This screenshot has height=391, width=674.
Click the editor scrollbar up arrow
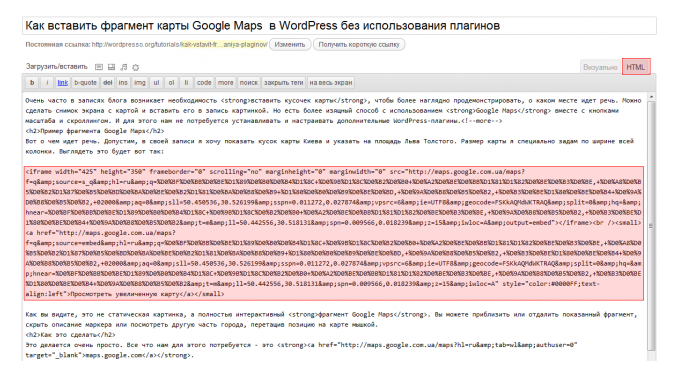click(651, 97)
